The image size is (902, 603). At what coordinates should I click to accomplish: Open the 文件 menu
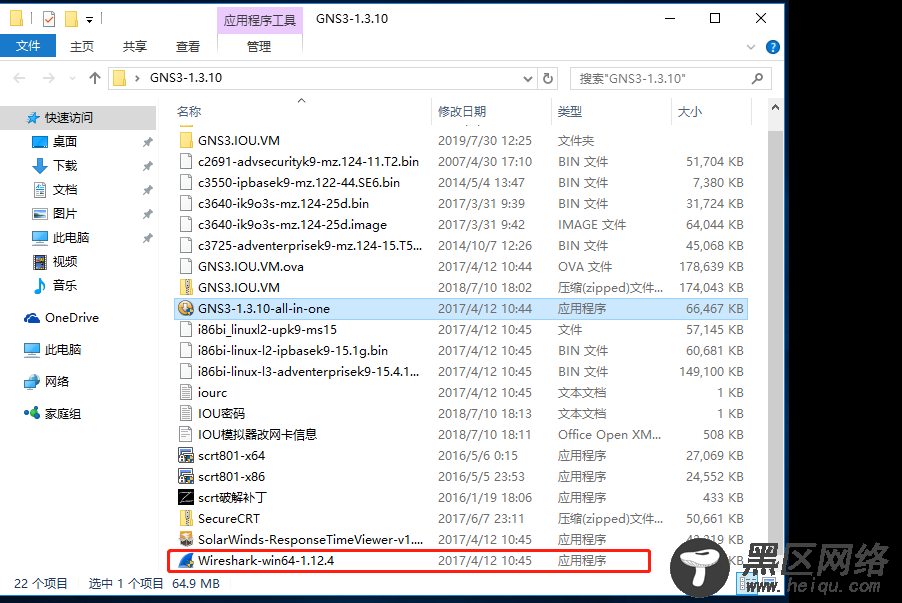[28, 46]
